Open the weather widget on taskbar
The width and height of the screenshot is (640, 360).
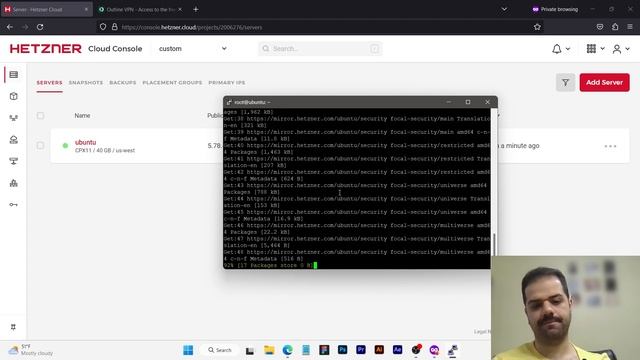(32, 350)
